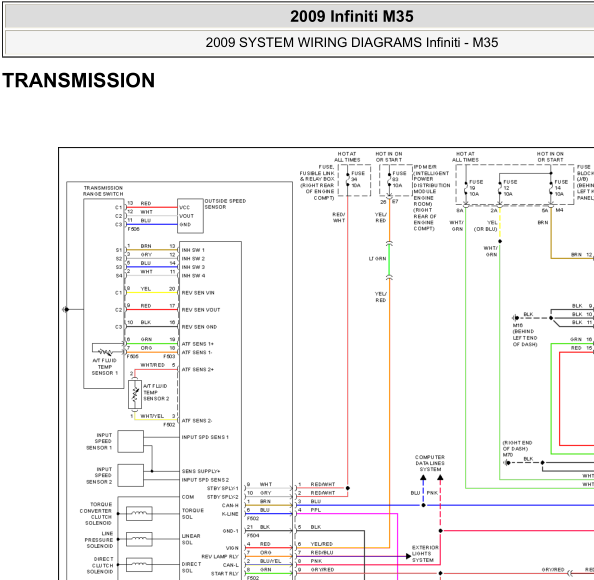
Task: Click the "SENS SUPPLY+" terminal label
Action: [201, 471]
